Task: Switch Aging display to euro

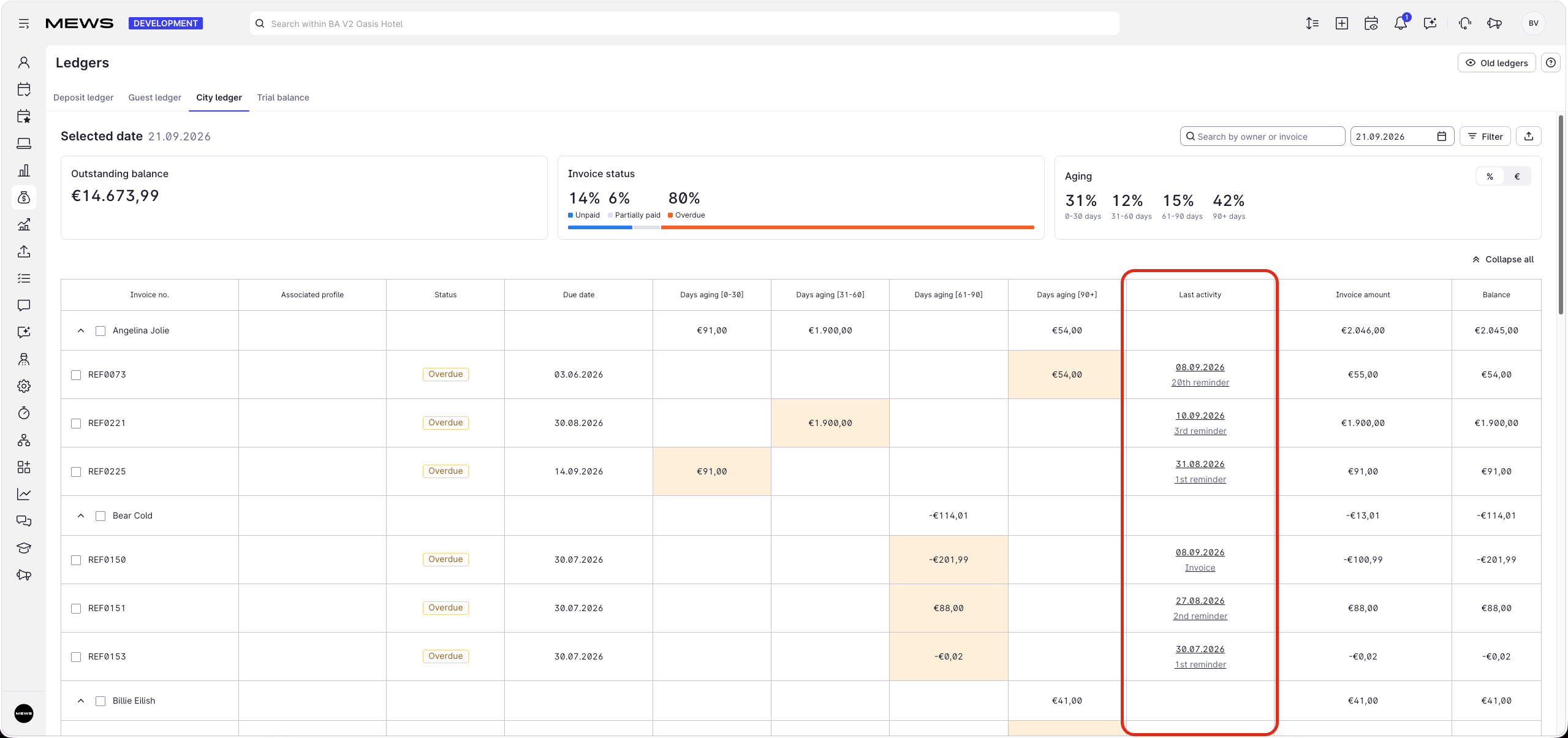Action: click(x=1517, y=177)
